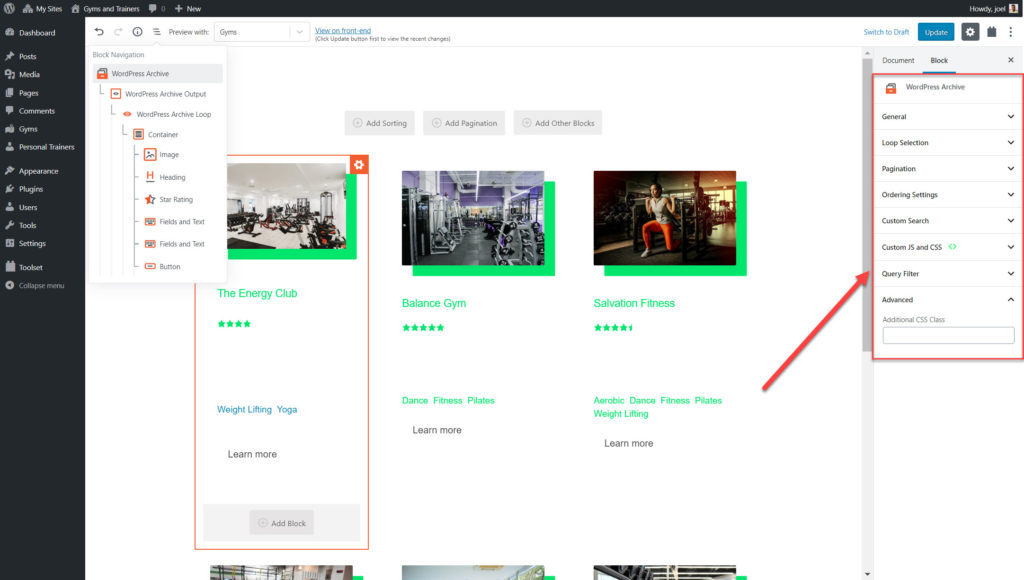
Task: Select WordPress Archive Loop in tree
Action: coord(173,114)
